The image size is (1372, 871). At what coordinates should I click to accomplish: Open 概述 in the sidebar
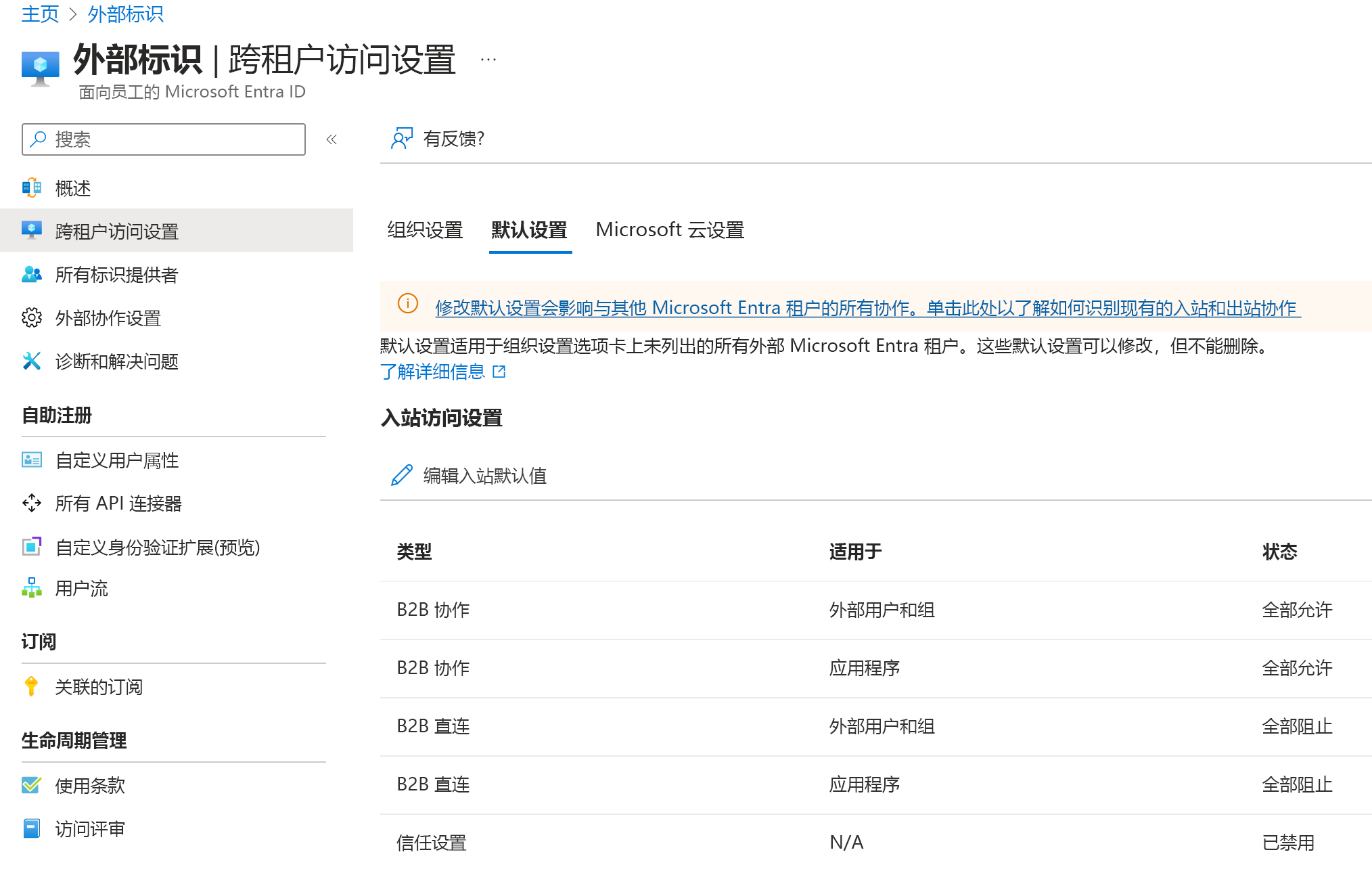(x=177, y=188)
